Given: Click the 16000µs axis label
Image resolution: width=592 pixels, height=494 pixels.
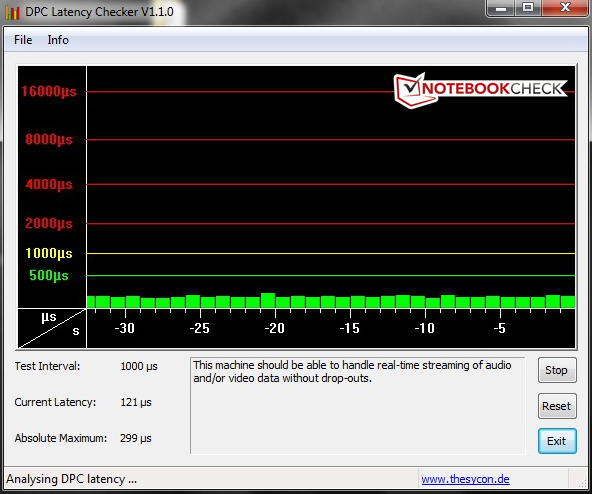Looking at the screenshot, I should 49,91.
